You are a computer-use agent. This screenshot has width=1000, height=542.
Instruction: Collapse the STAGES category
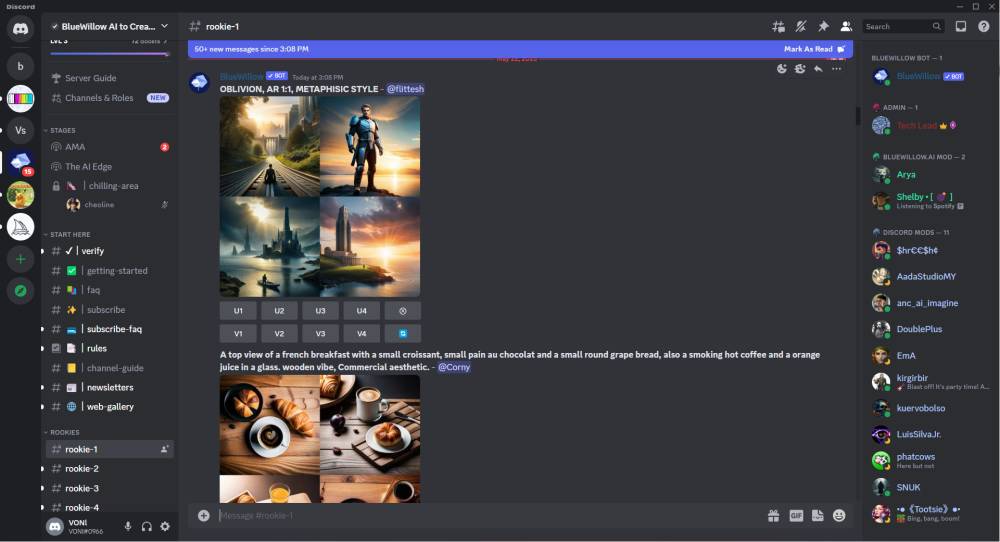pos(60,130)
